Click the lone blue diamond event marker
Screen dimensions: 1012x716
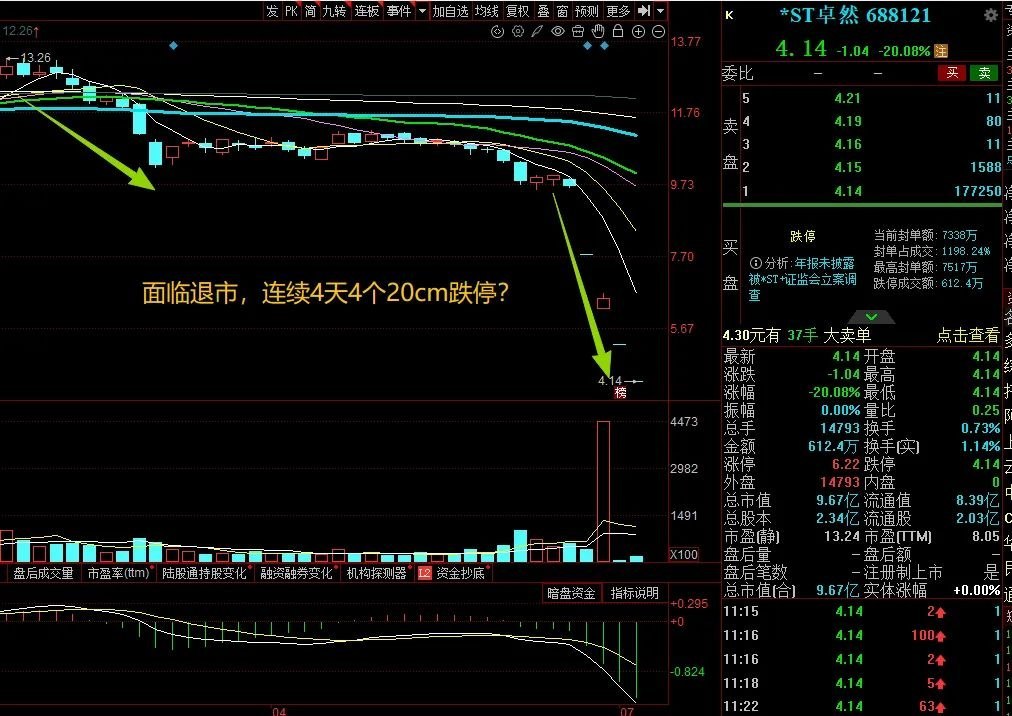coord(173,45)
